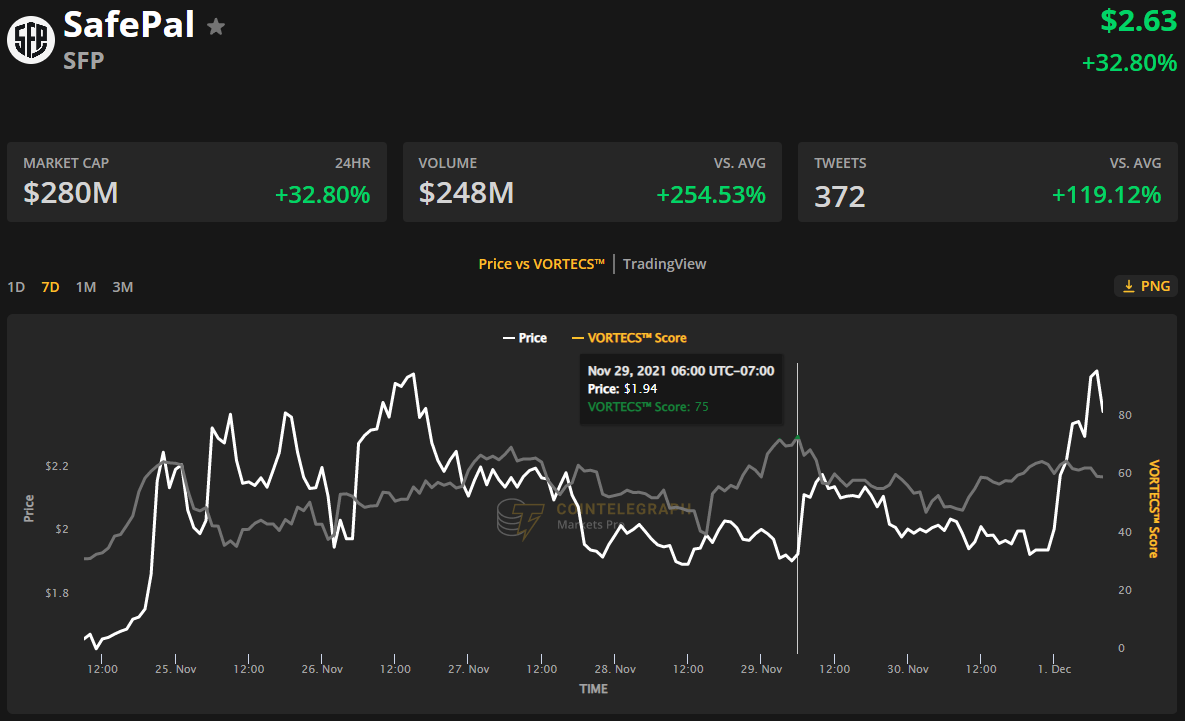Click the 26. Nov axis label
1185x721 pixels.
coord(322,669)
